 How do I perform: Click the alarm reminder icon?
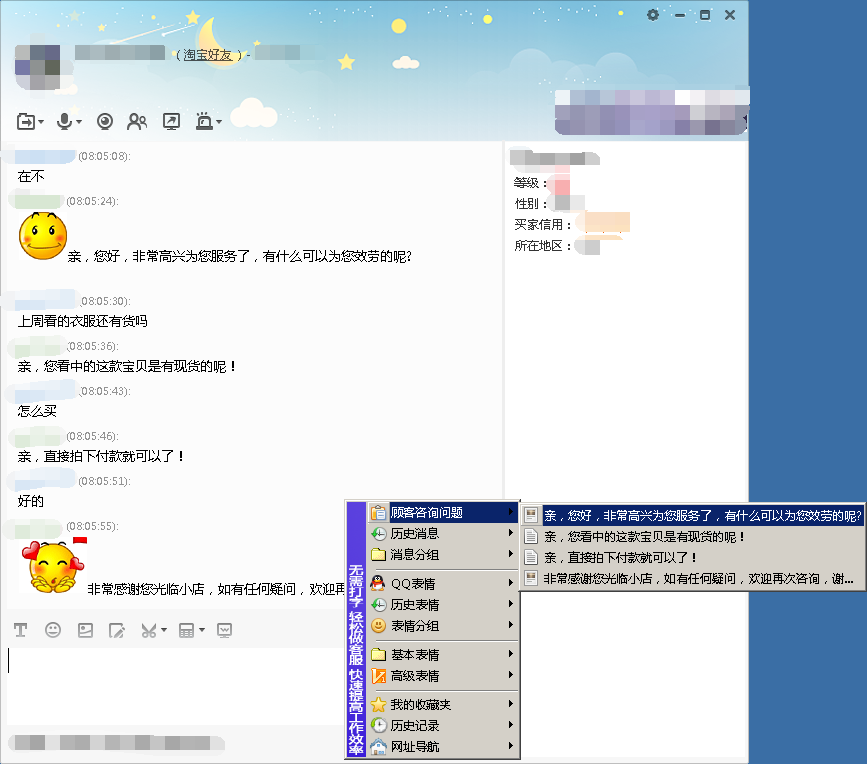tap(206, 120)
